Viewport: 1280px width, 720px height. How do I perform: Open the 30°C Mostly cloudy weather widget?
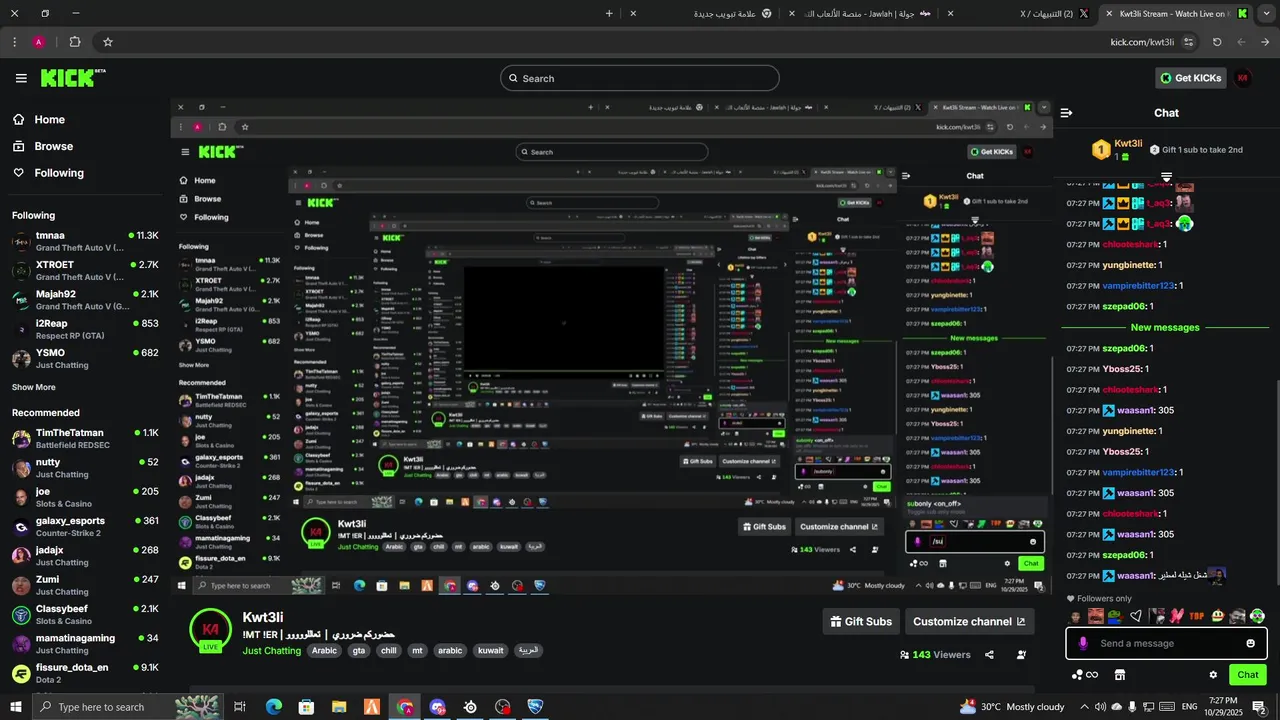(1012, 707)
